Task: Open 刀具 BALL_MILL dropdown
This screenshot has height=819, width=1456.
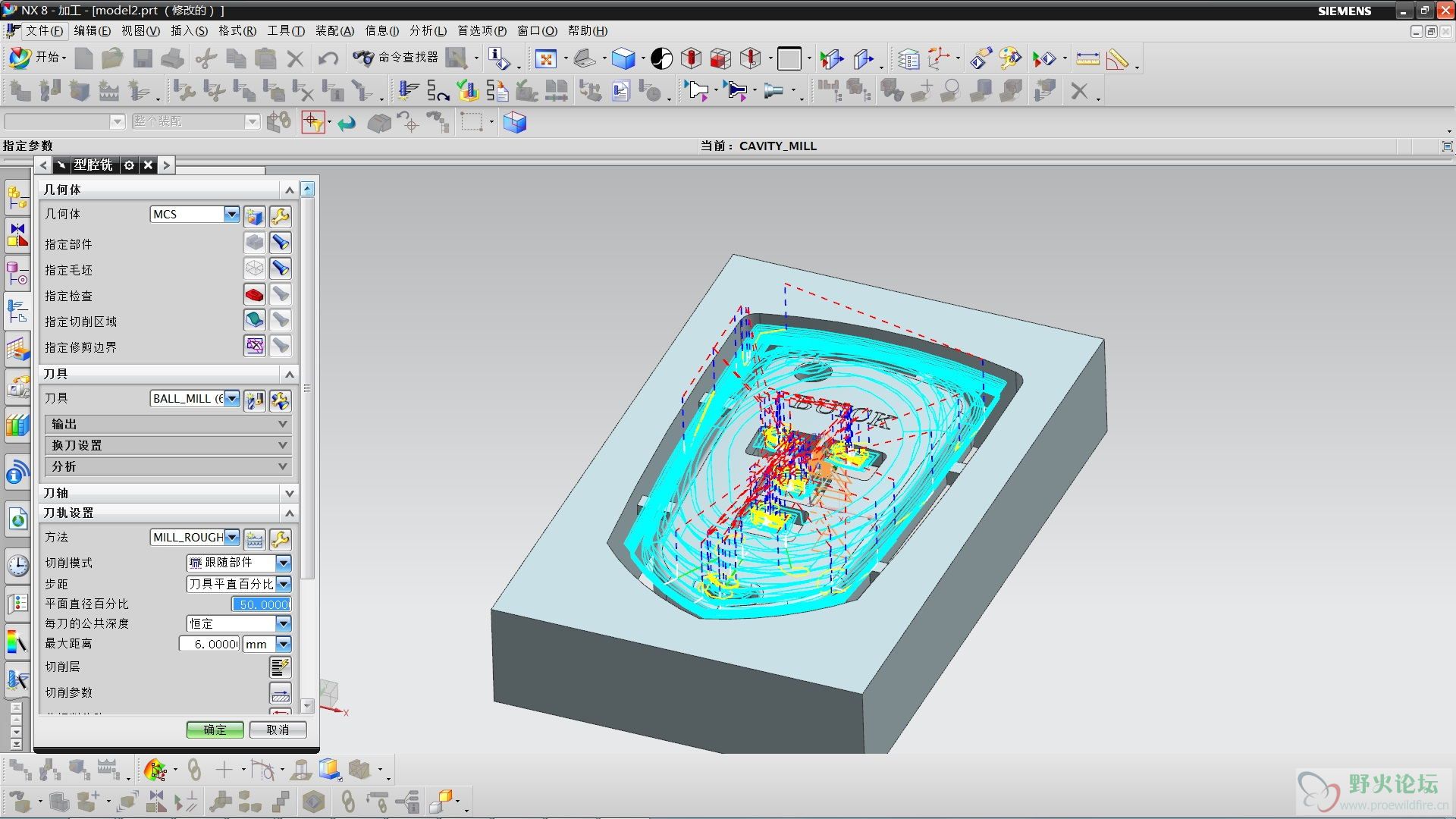Action: click(232, 398)
